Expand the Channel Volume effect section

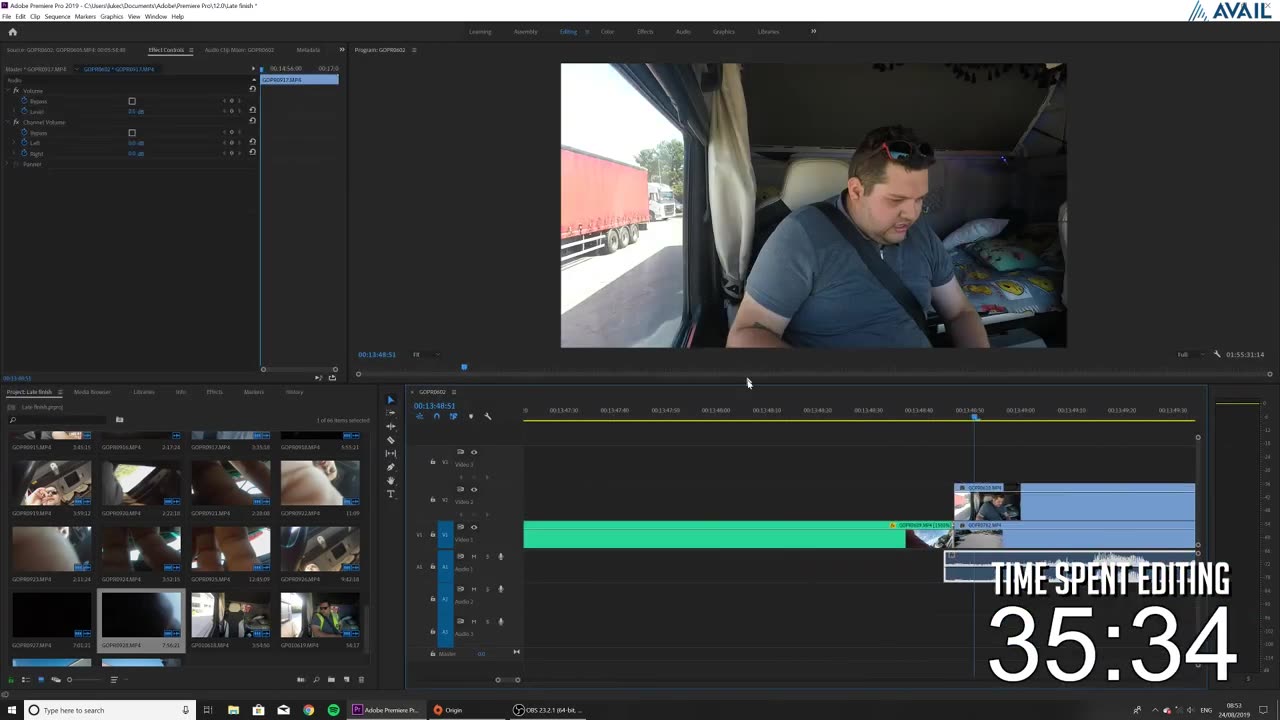[10, 122]
